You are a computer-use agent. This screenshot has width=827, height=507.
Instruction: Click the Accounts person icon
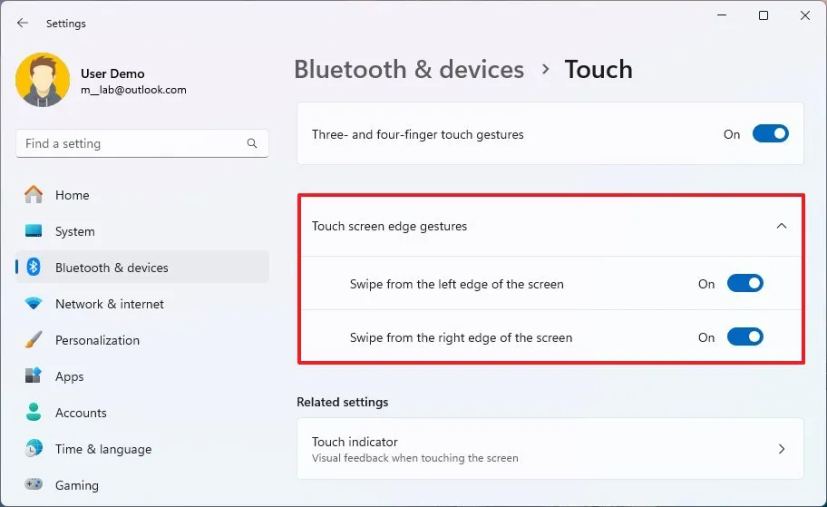(33, 412)
